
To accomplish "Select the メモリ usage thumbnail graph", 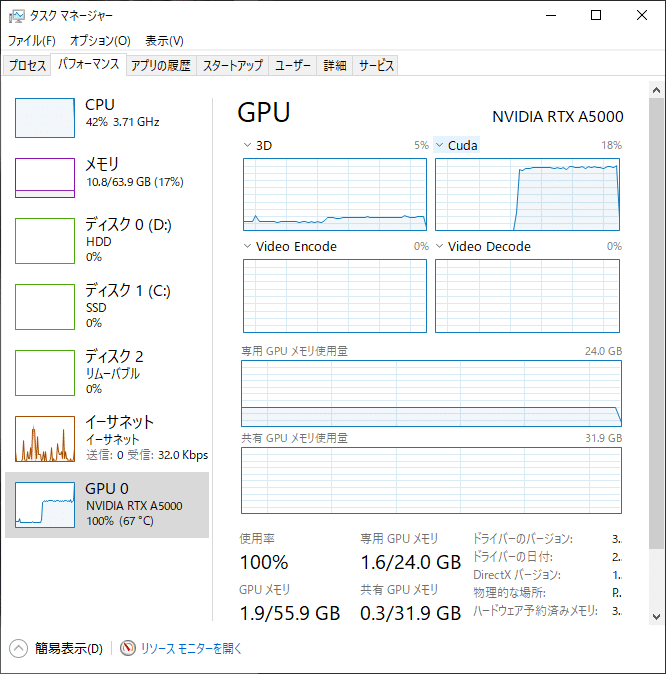I will [45, 178].
